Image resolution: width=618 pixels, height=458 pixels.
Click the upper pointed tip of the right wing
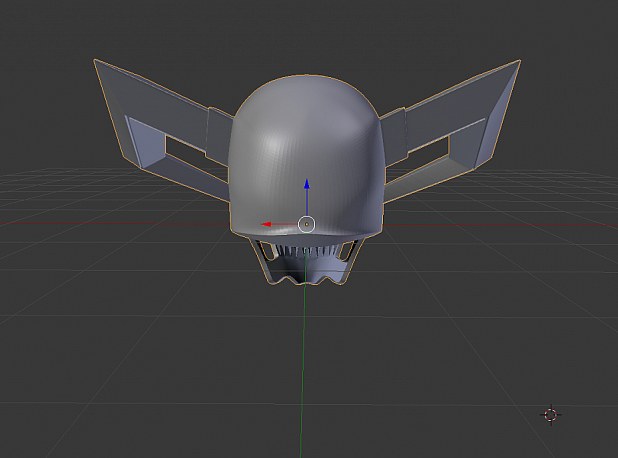[x=518, y=63]
